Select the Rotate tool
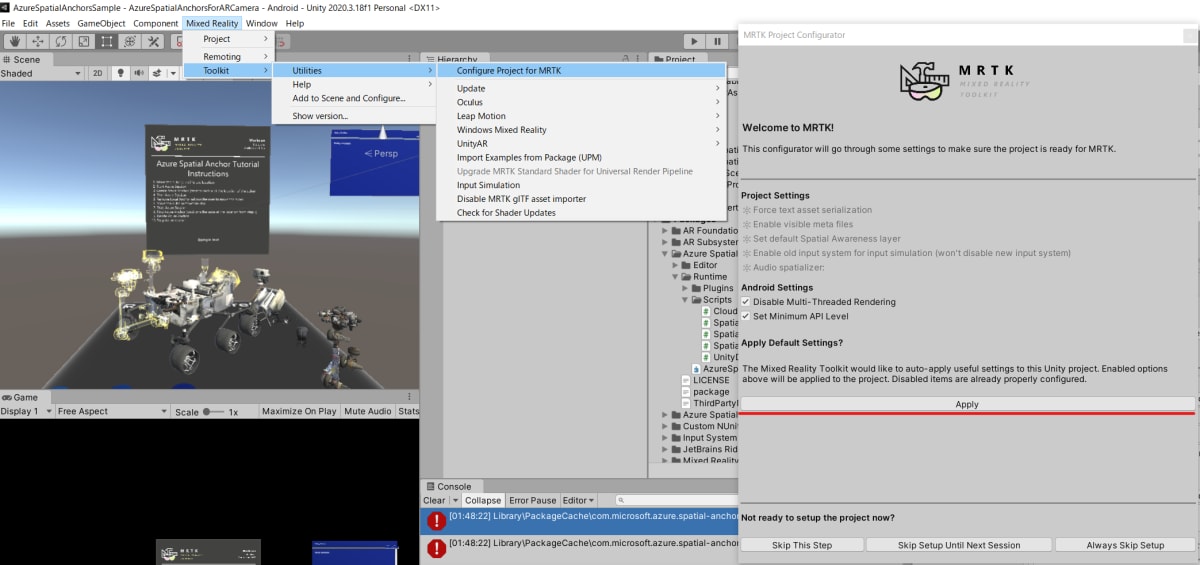Screen dimensions: 1200x565 pos(61,41)
